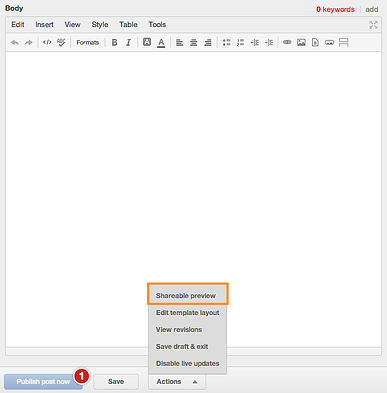Viewport: 387px width, 393px height.
Task: Toggle italic formatting
Action: click(128, 42)
